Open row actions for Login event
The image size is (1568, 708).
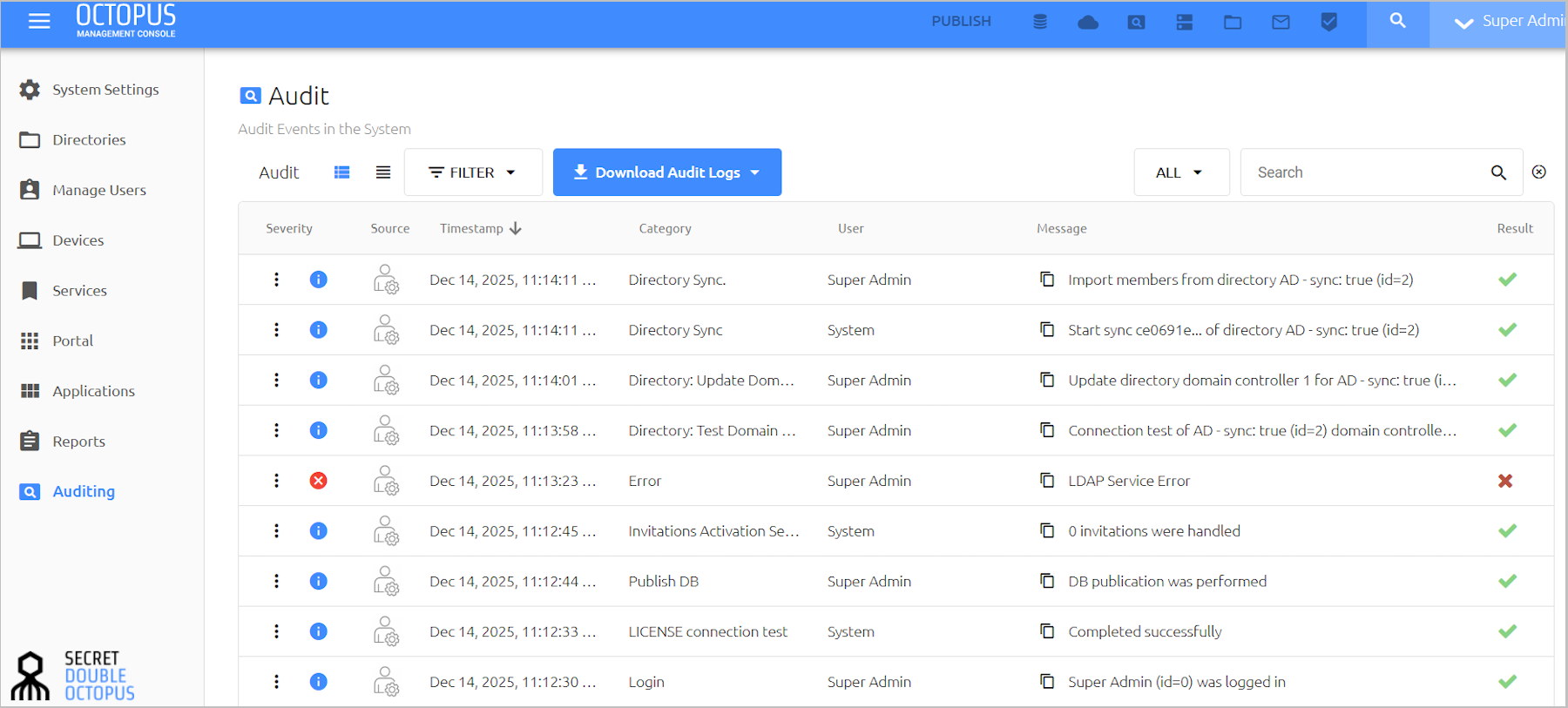pos(276,682)
